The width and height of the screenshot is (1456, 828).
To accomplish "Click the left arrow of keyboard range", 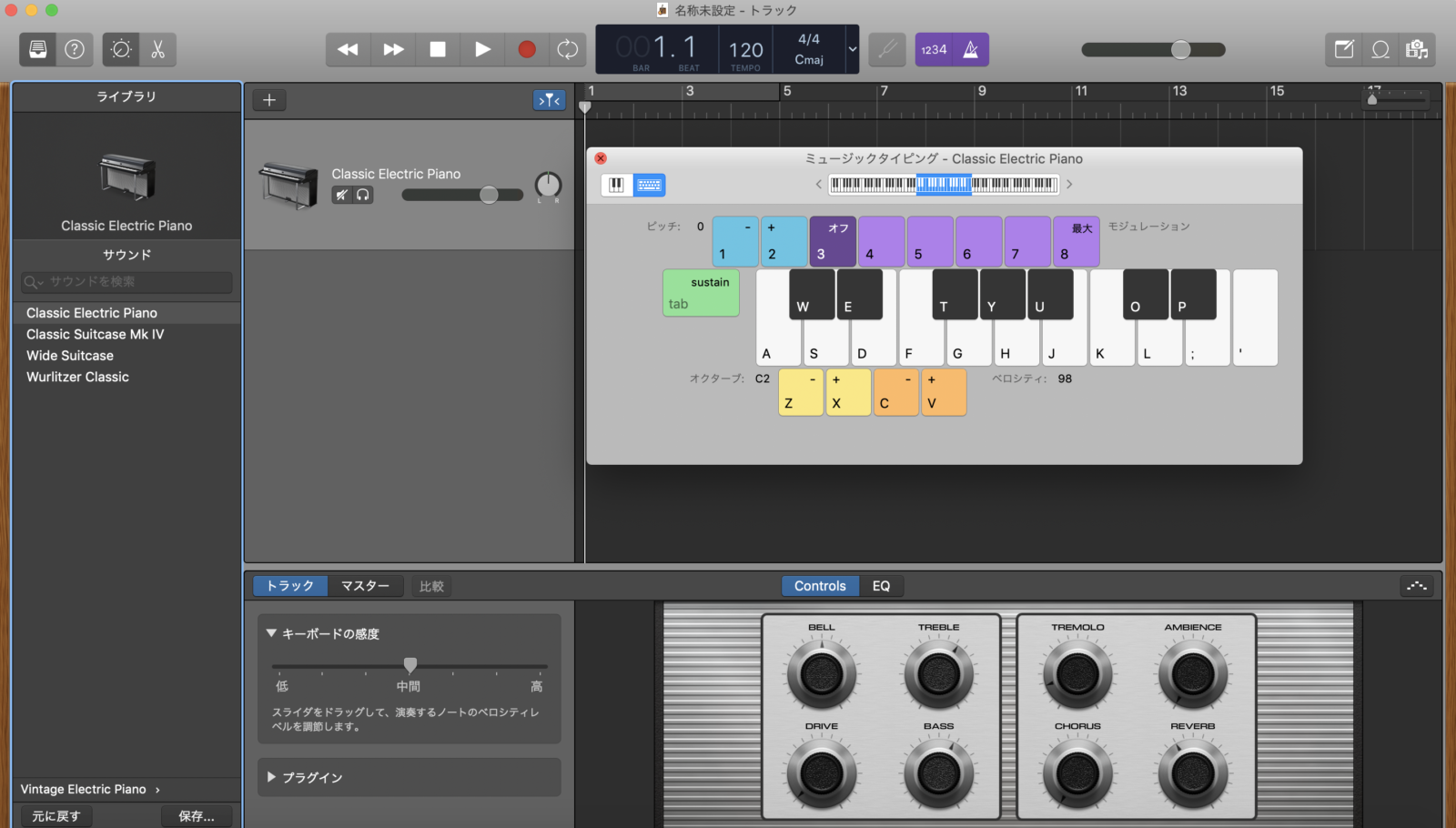I will pyautogui.click(x=818, y=185).
